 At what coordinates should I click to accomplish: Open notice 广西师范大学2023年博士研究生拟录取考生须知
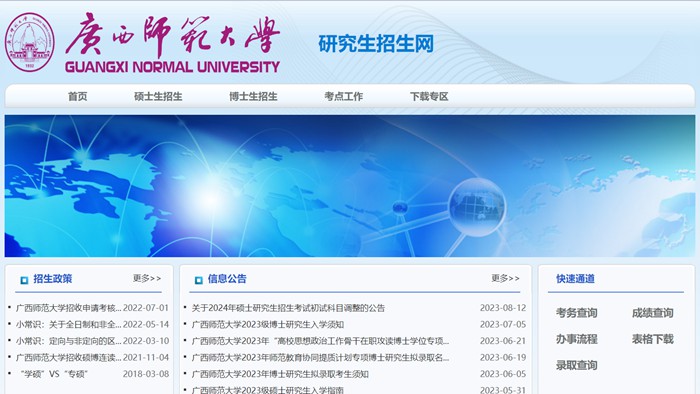(280, 374)
